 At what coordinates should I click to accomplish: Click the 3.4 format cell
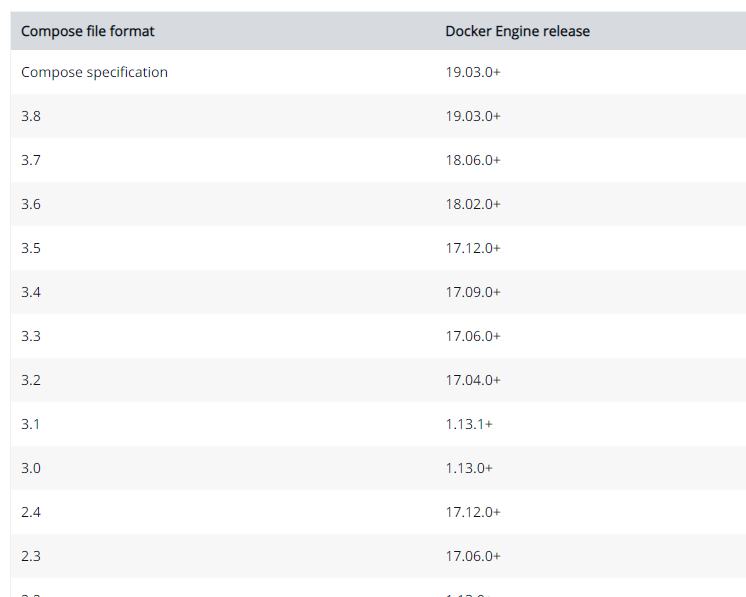click(31, 292)
